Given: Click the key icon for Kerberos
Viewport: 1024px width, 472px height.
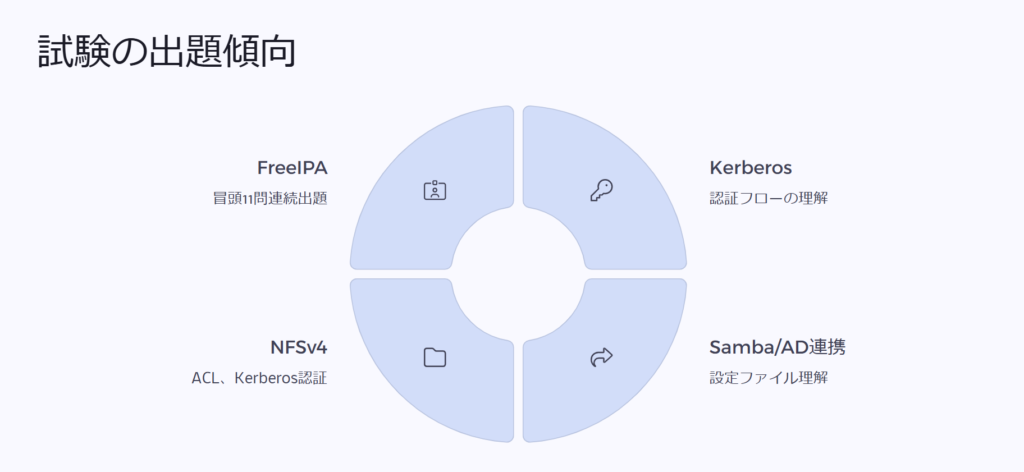Looking at the screenshot, I should point(601,190).
